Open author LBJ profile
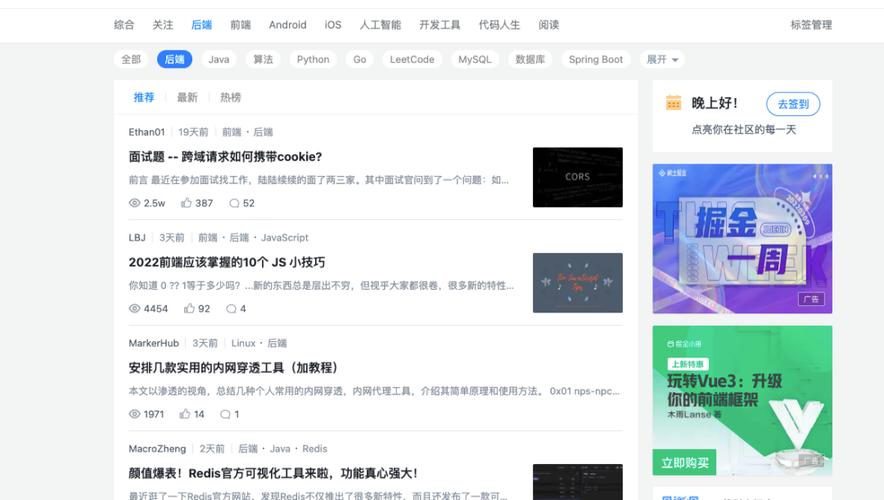The image size is (884, 500). coord(137,237)
